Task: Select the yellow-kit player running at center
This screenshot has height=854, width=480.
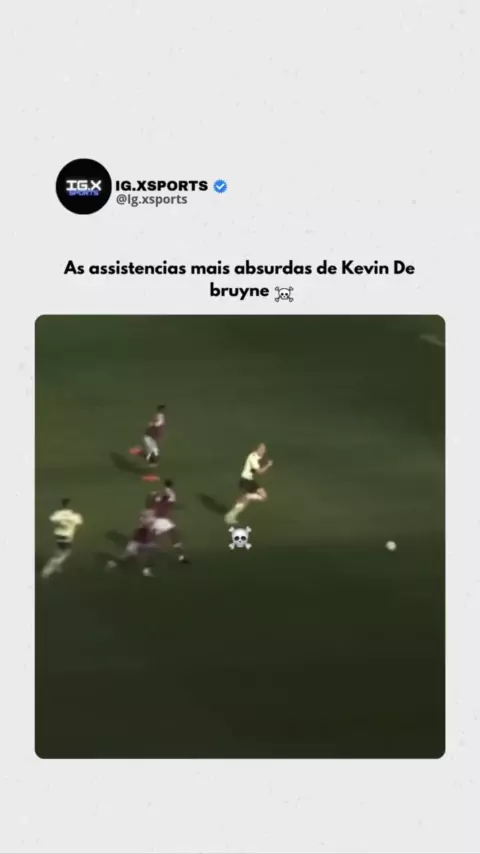Action: [249, 483]
